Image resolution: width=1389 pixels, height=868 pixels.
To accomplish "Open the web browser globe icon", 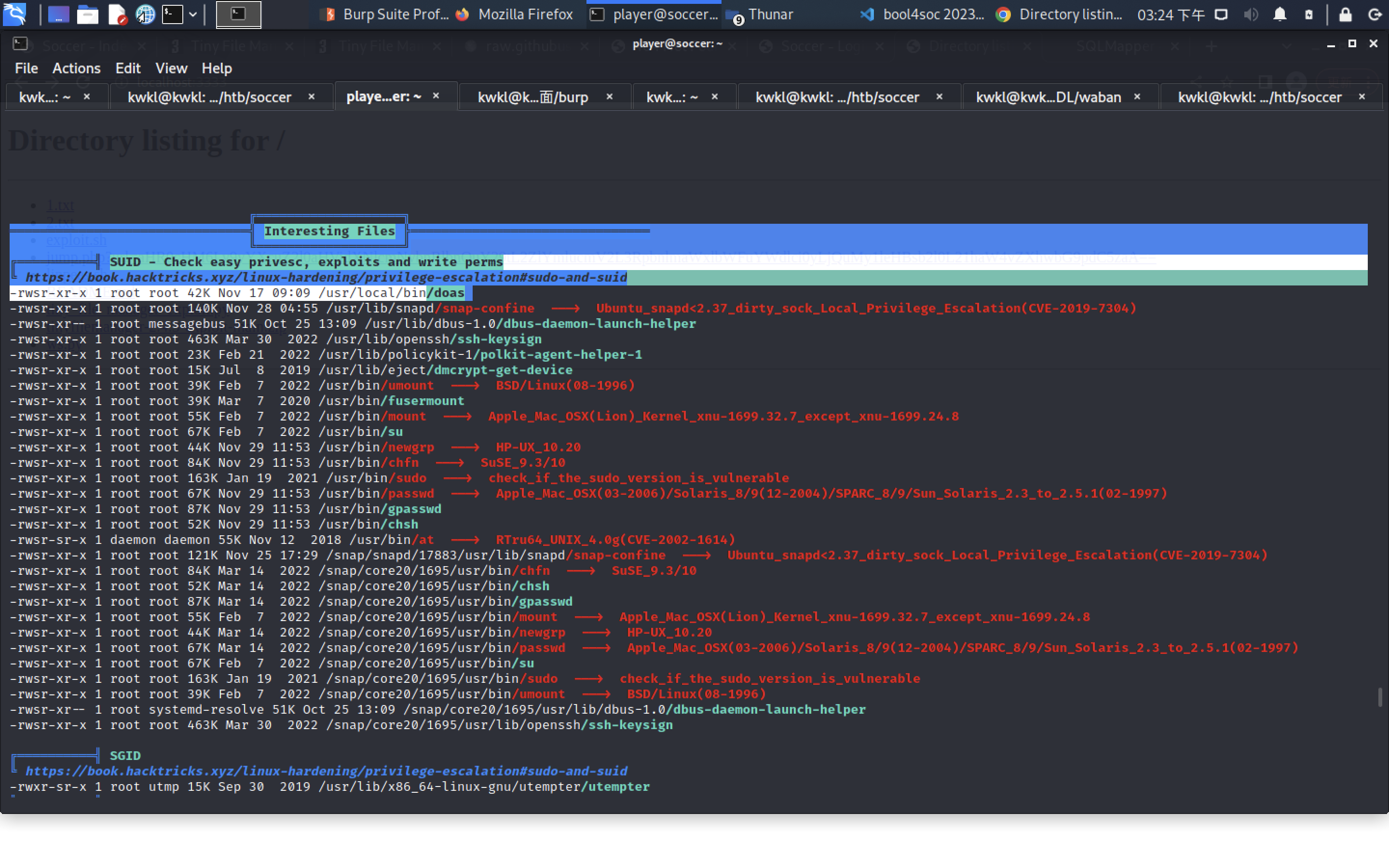I will click(x=145, y=14).
